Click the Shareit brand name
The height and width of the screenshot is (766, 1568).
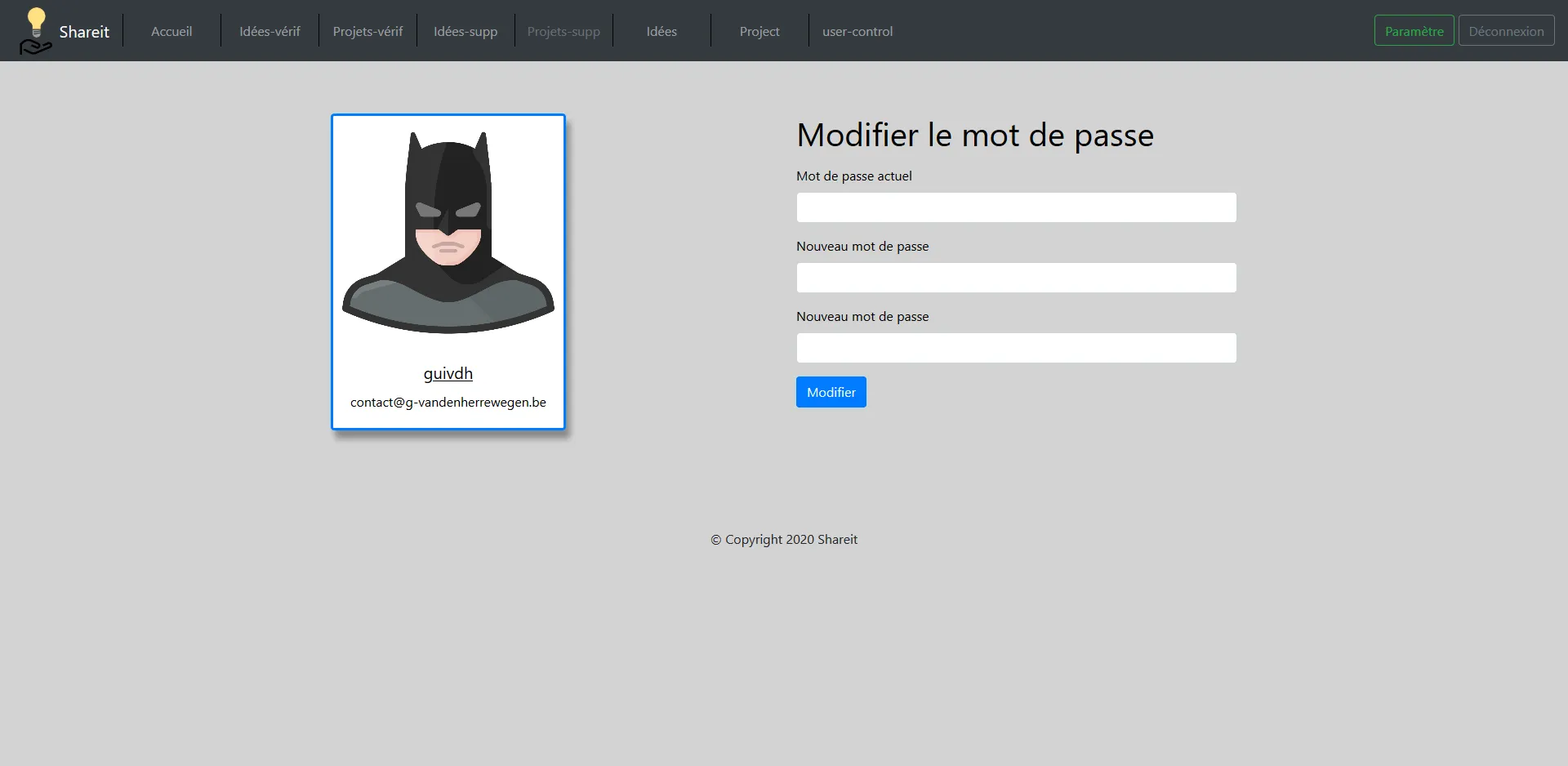[x=84, y=32]
